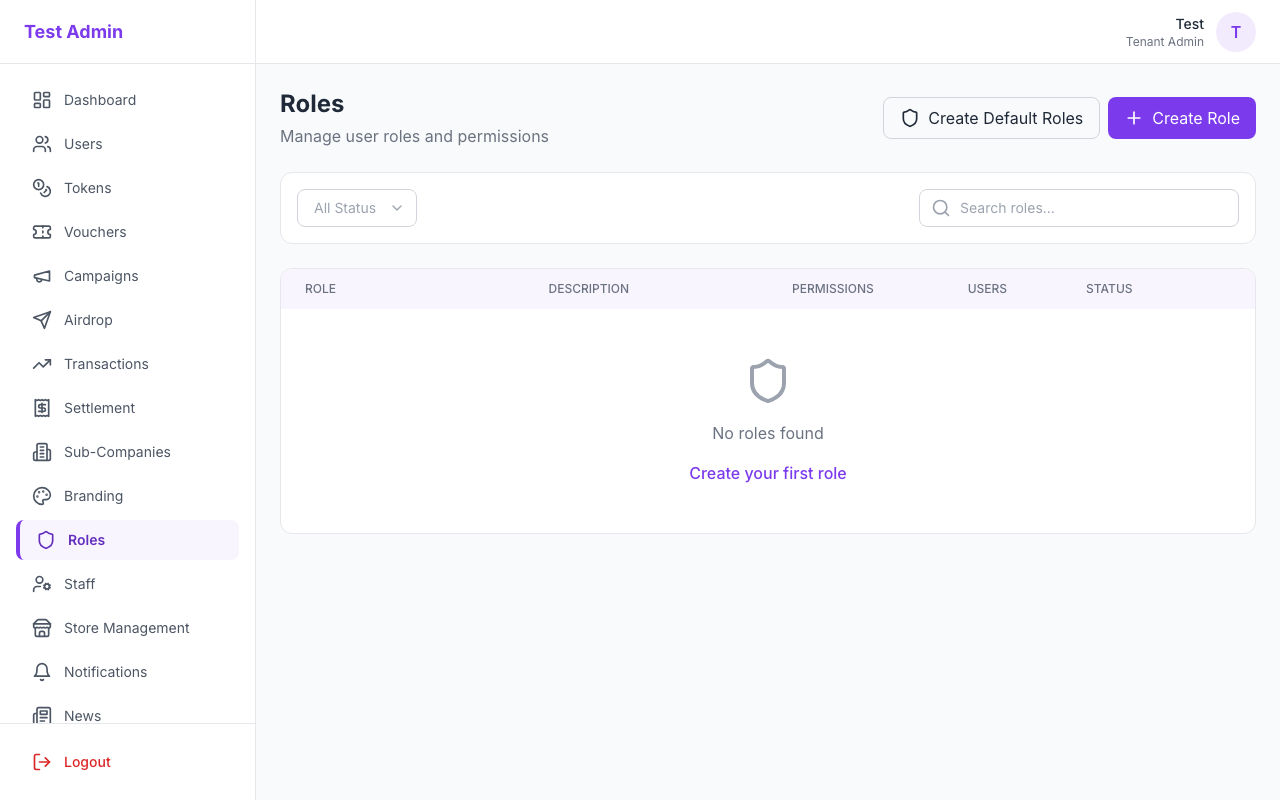The width and height of the screenshot is (1280, 800).
Task: Click the Notifications bell icon
Action: pos(42,672)
